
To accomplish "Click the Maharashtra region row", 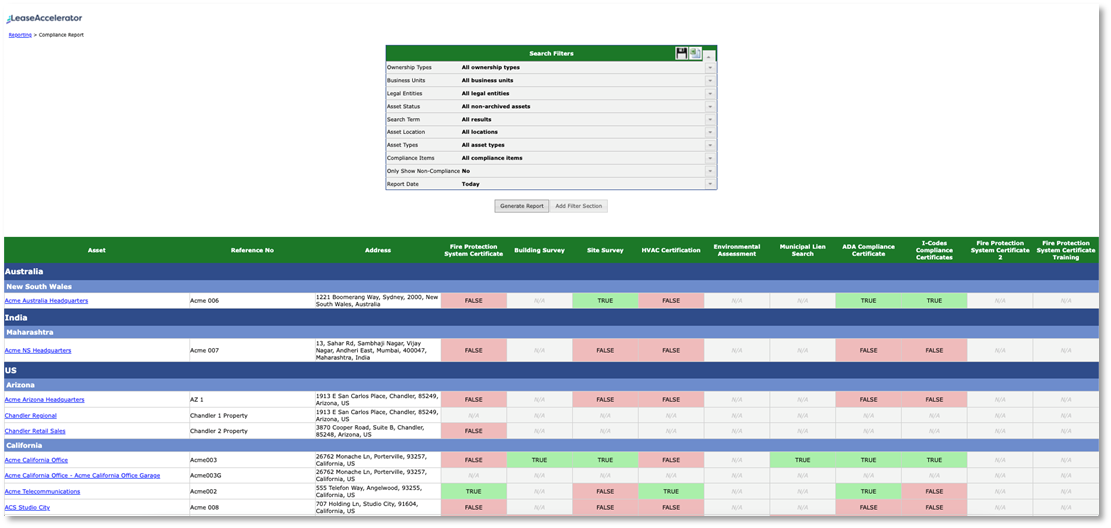I will pos(551,332).
